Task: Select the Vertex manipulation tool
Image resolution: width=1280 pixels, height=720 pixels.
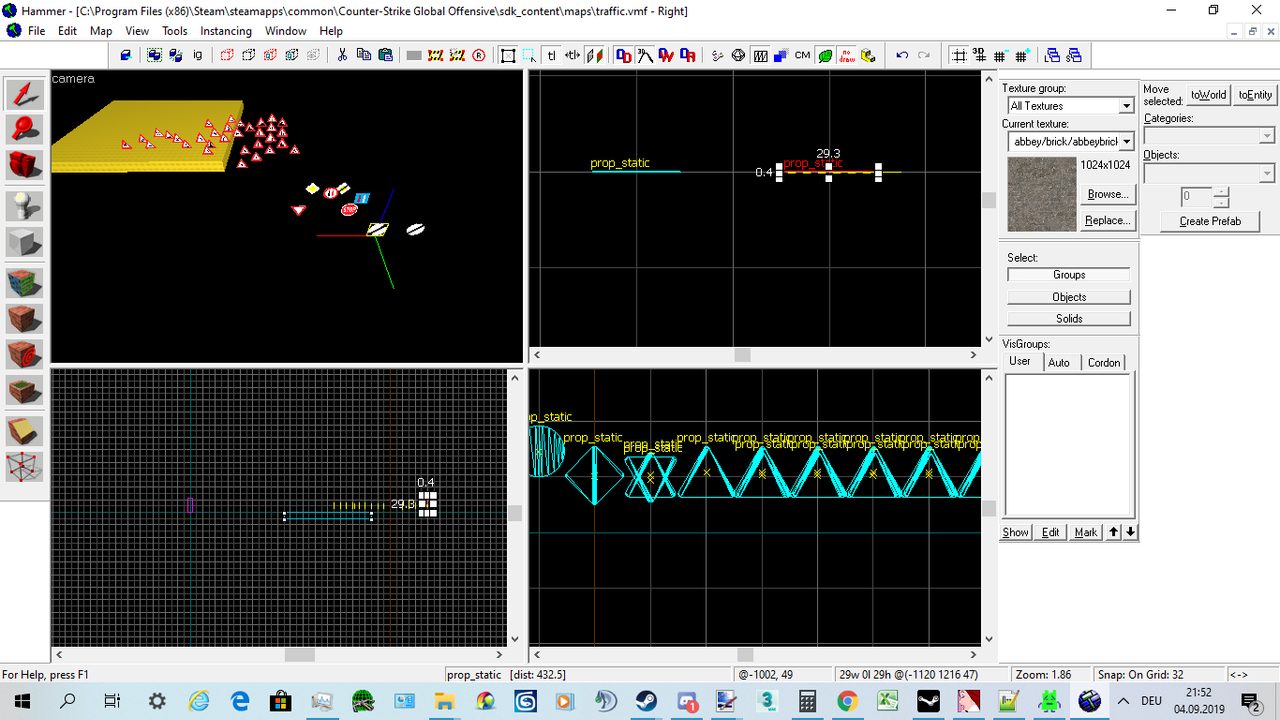Action: (27, 466)
